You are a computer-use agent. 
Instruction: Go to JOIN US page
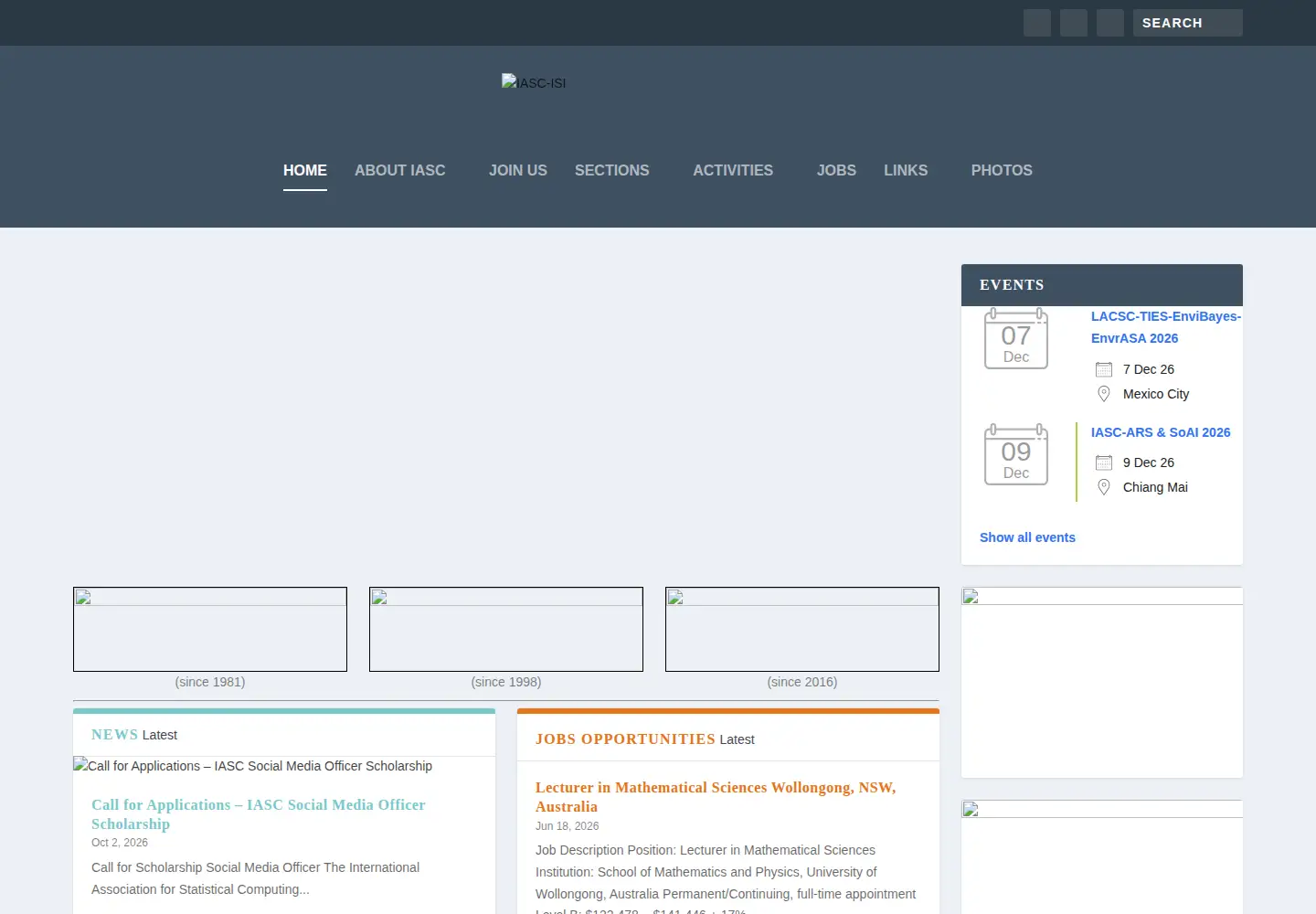(517, 170)
